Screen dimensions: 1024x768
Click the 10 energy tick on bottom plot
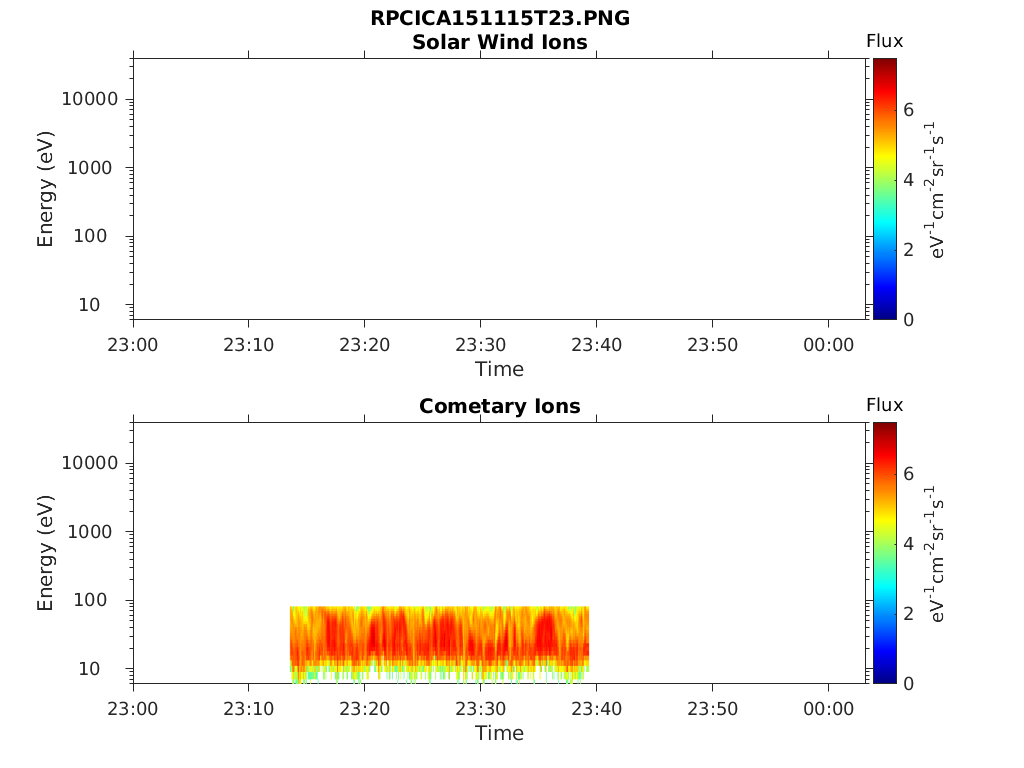pyautogui.click(x=89, y=669)
